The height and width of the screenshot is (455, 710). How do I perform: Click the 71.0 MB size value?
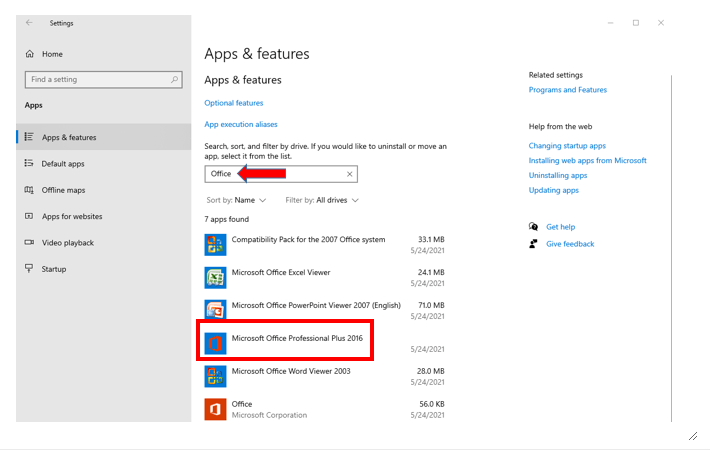[431, 305]
